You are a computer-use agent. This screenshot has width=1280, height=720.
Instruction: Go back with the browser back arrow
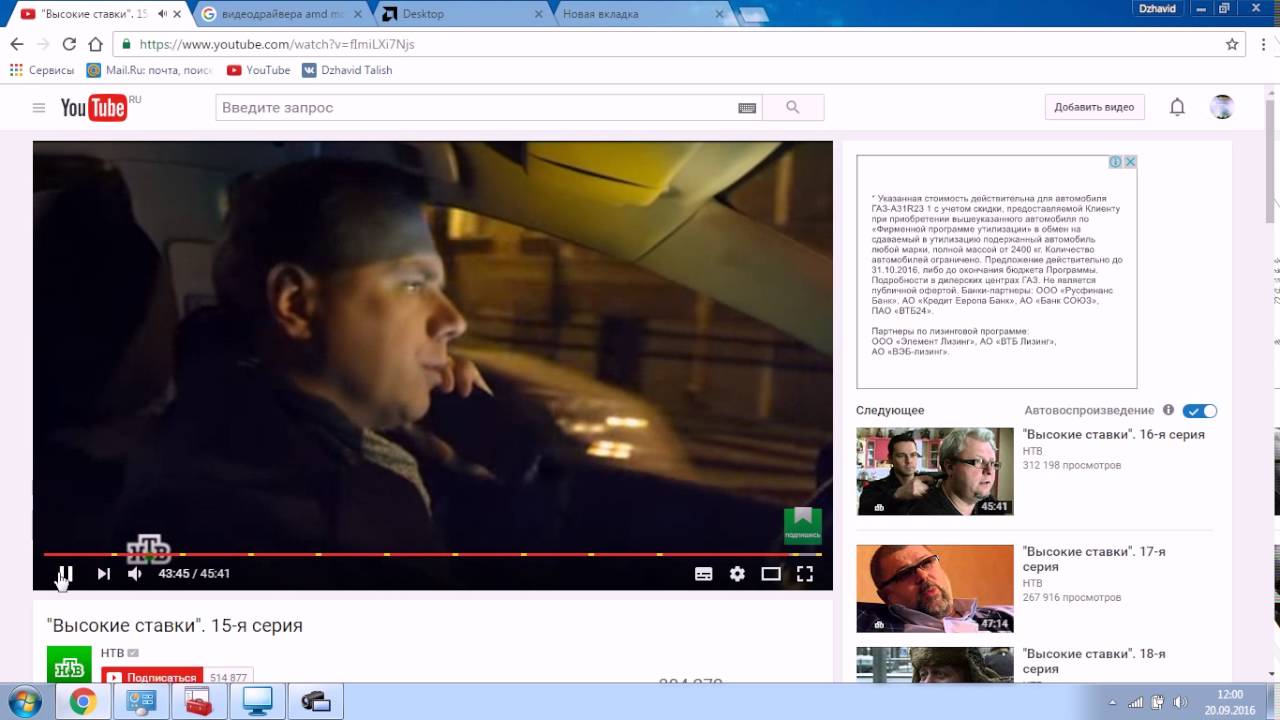coord(16,44)
